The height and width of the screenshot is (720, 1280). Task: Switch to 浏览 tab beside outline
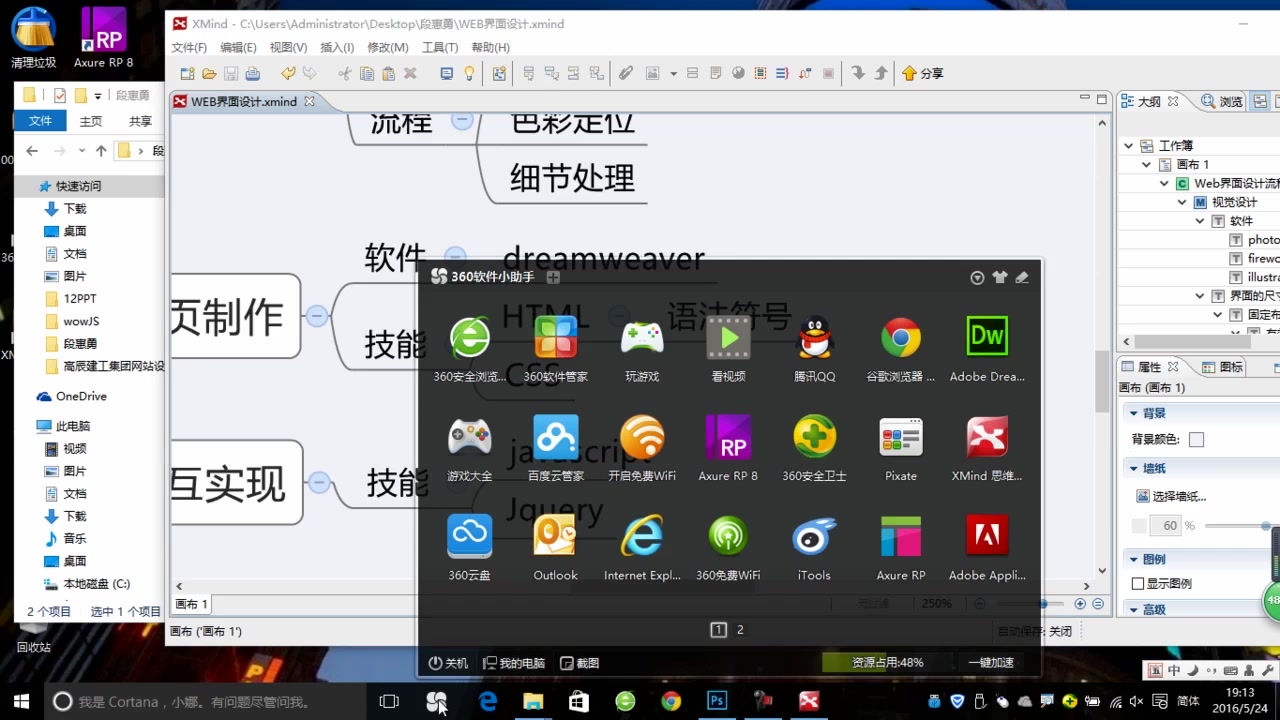coord(1222,101)
